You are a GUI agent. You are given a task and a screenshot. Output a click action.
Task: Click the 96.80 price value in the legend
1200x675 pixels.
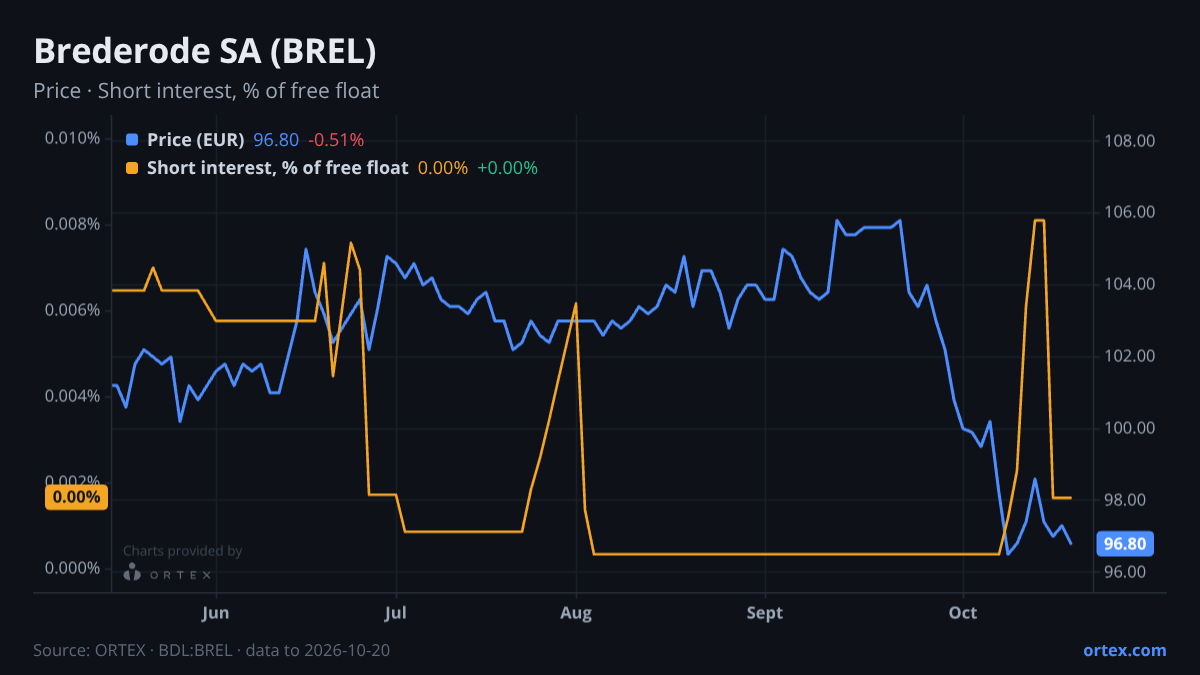[x=276, y=140]
